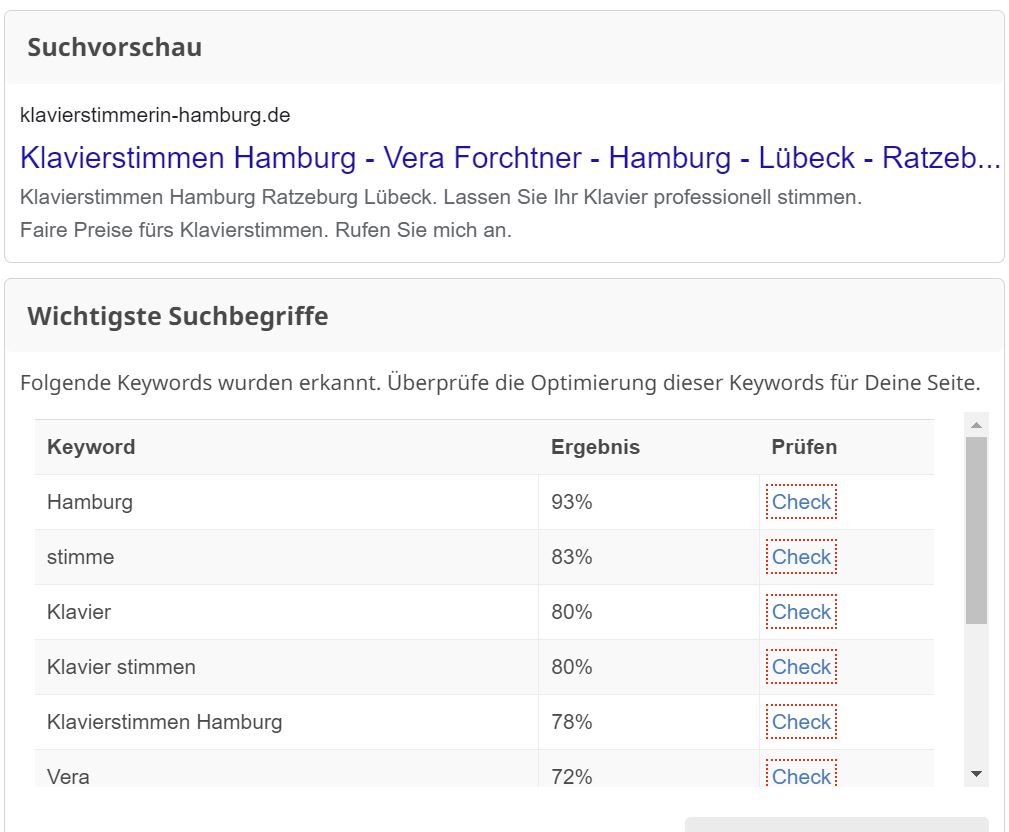Click the 72% result value
Screen dimensions: 1009x832
point(571,777)
